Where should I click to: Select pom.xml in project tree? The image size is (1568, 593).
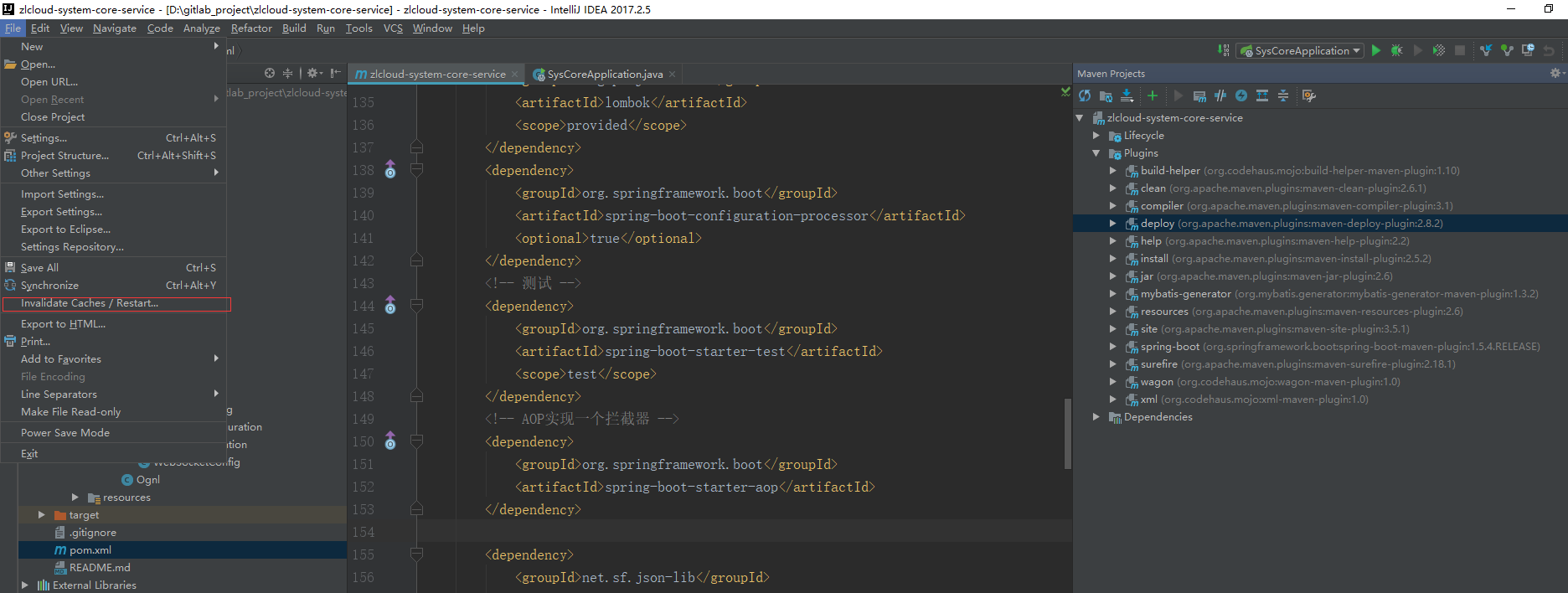tap(183, 550)
